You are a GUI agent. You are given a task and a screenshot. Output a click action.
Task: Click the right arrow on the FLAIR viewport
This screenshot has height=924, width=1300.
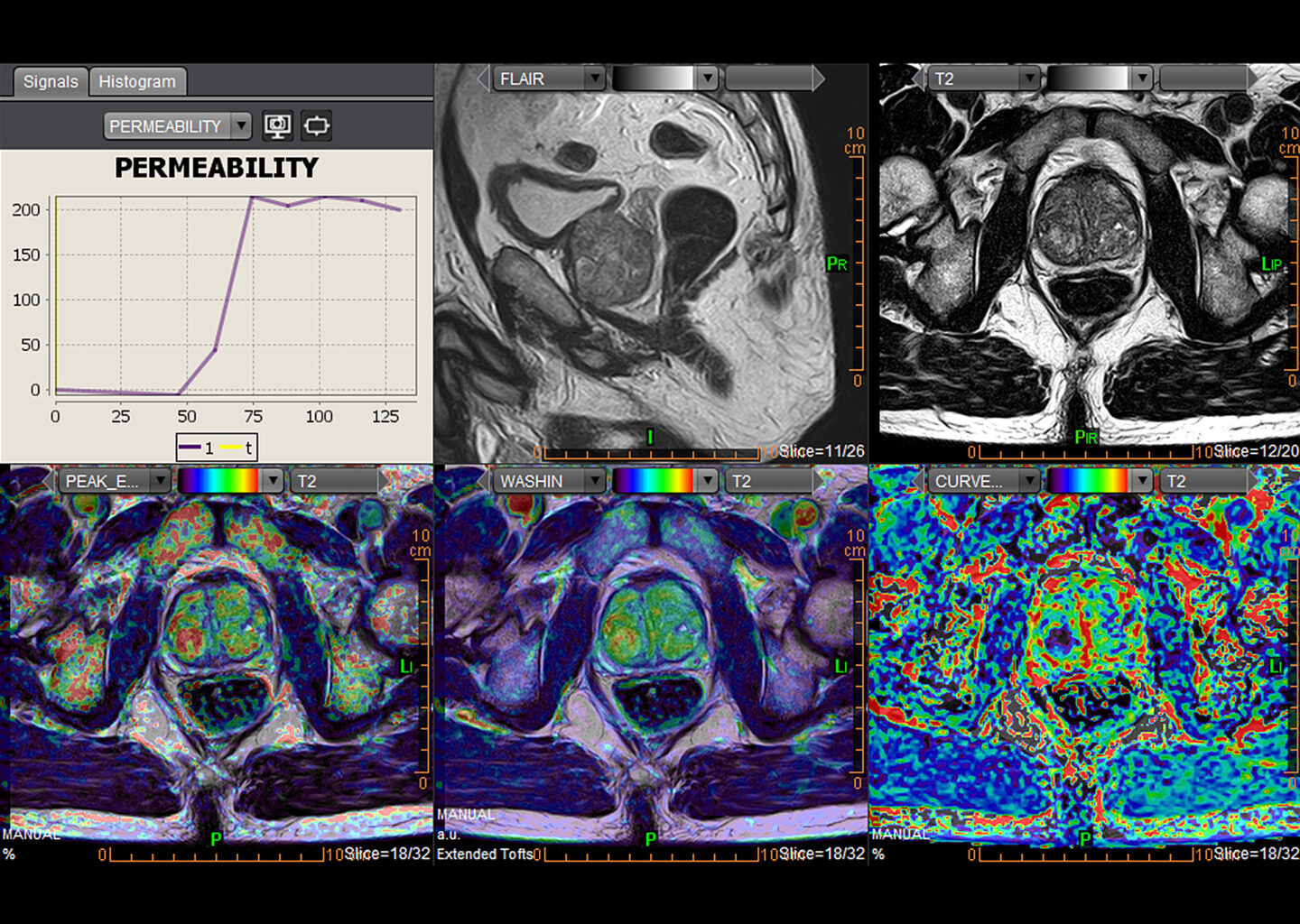tap(820, 79)
